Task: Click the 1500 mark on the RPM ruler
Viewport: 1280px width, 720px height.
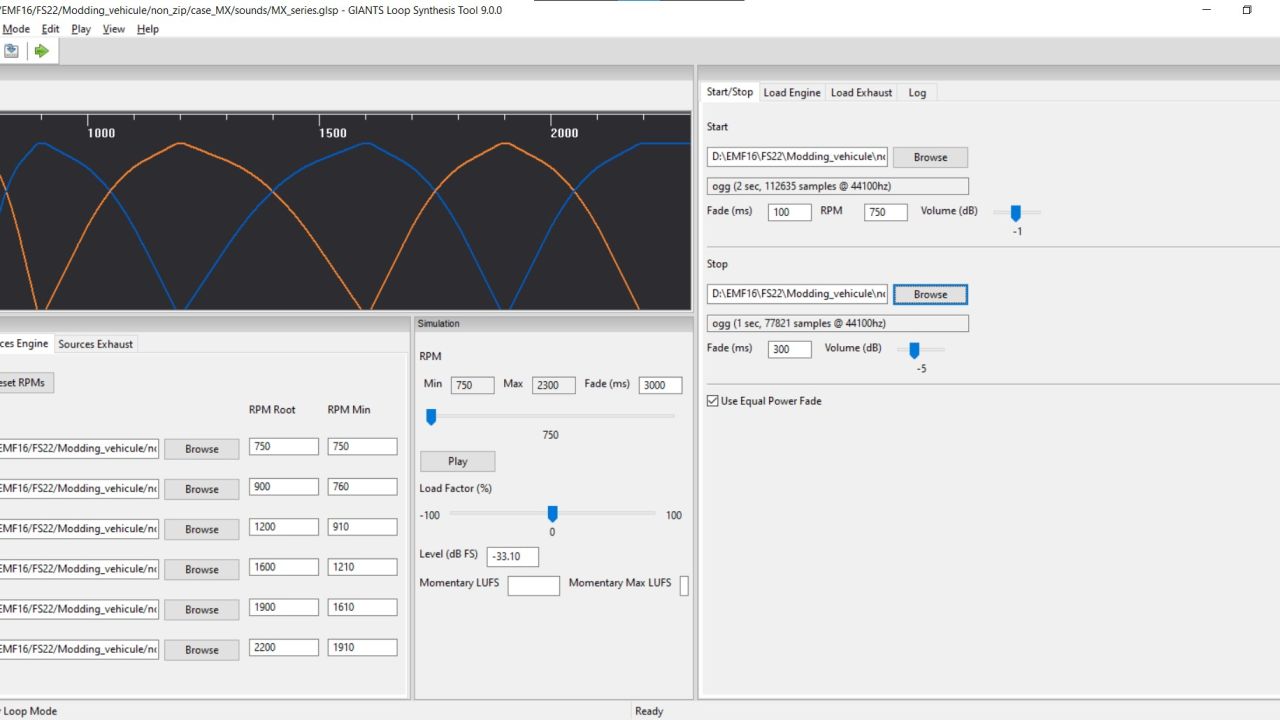Action: (333, 133)
